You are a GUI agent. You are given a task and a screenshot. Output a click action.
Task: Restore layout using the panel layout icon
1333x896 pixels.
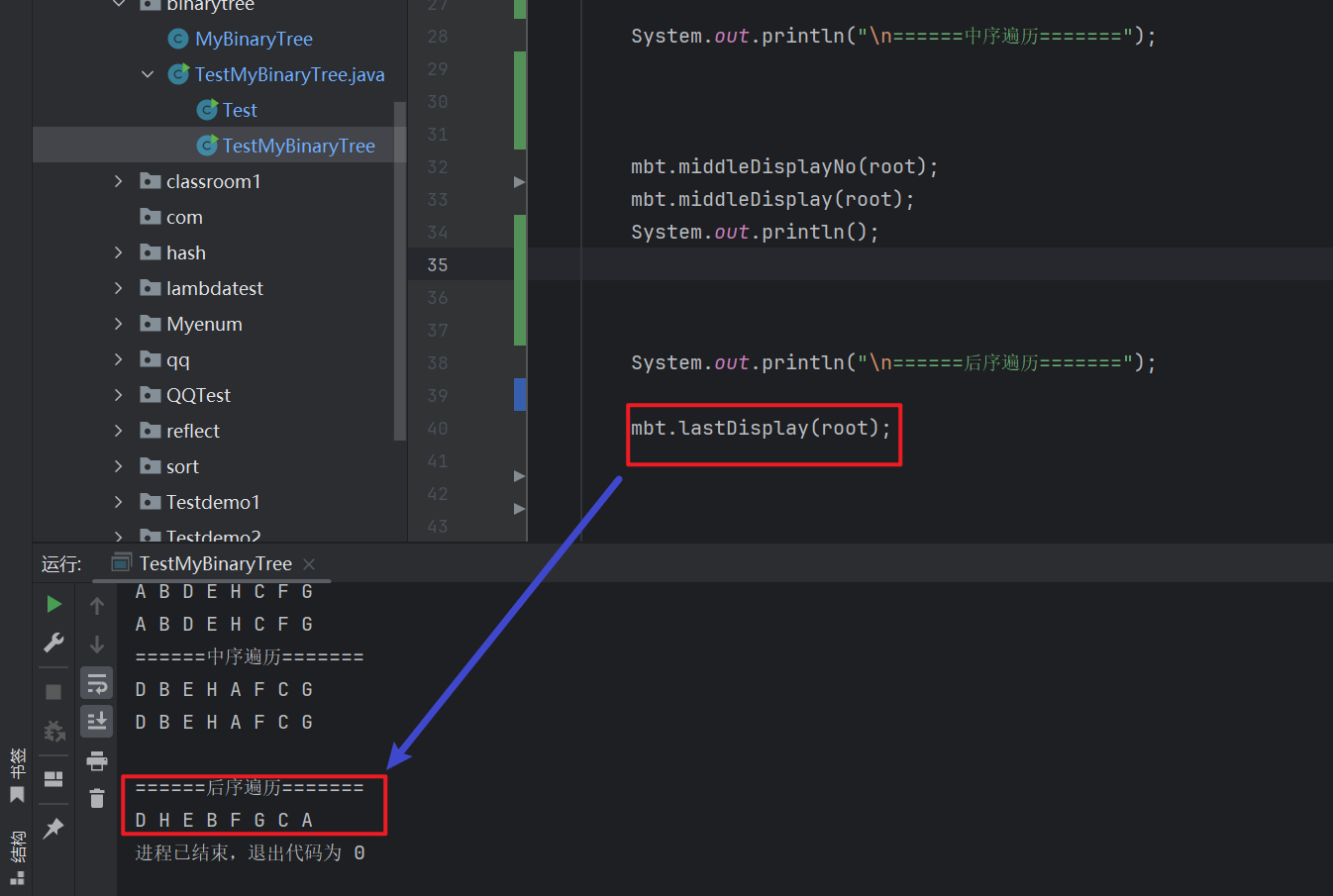click(x=53, y=779)
